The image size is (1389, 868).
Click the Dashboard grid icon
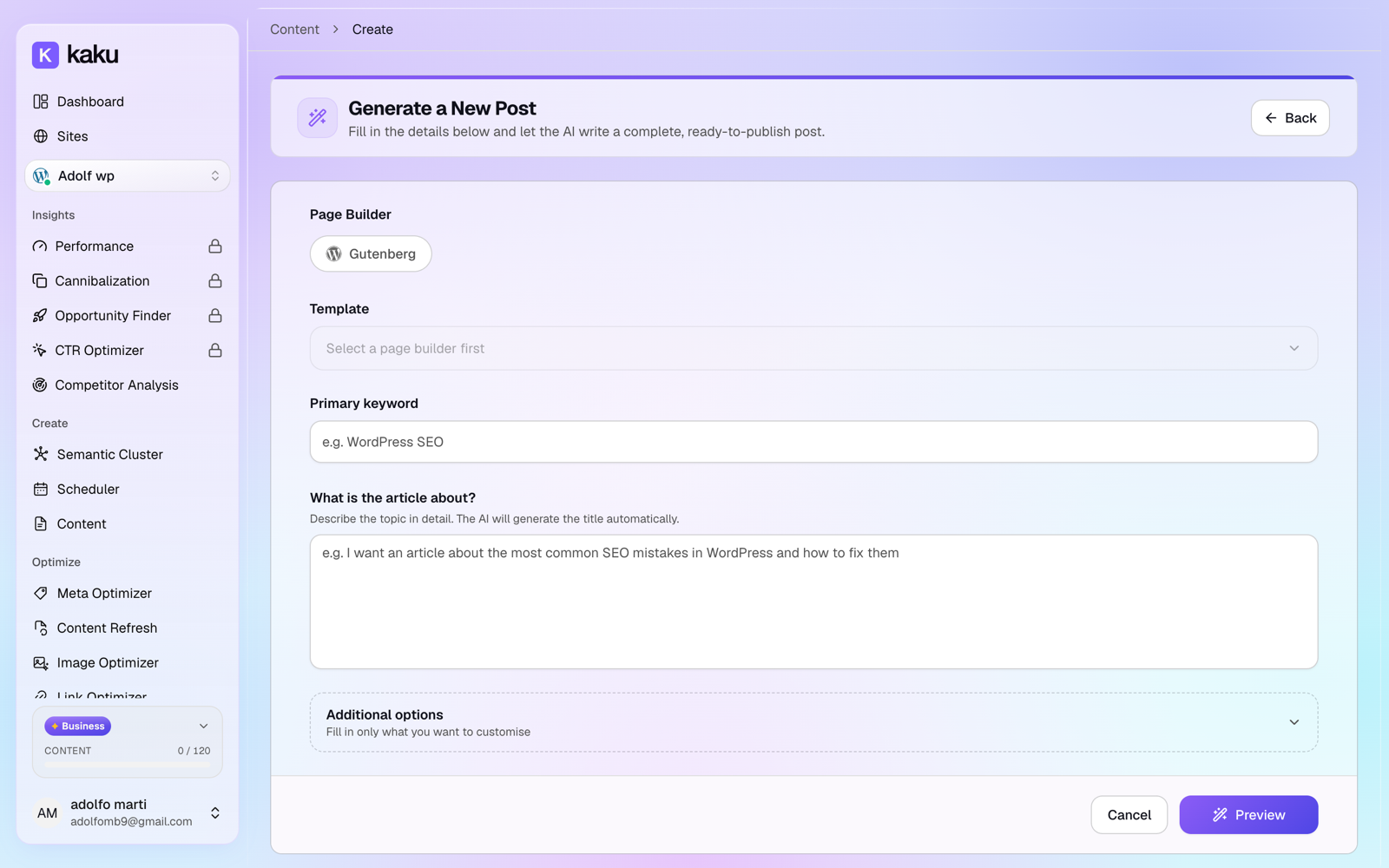41,102
